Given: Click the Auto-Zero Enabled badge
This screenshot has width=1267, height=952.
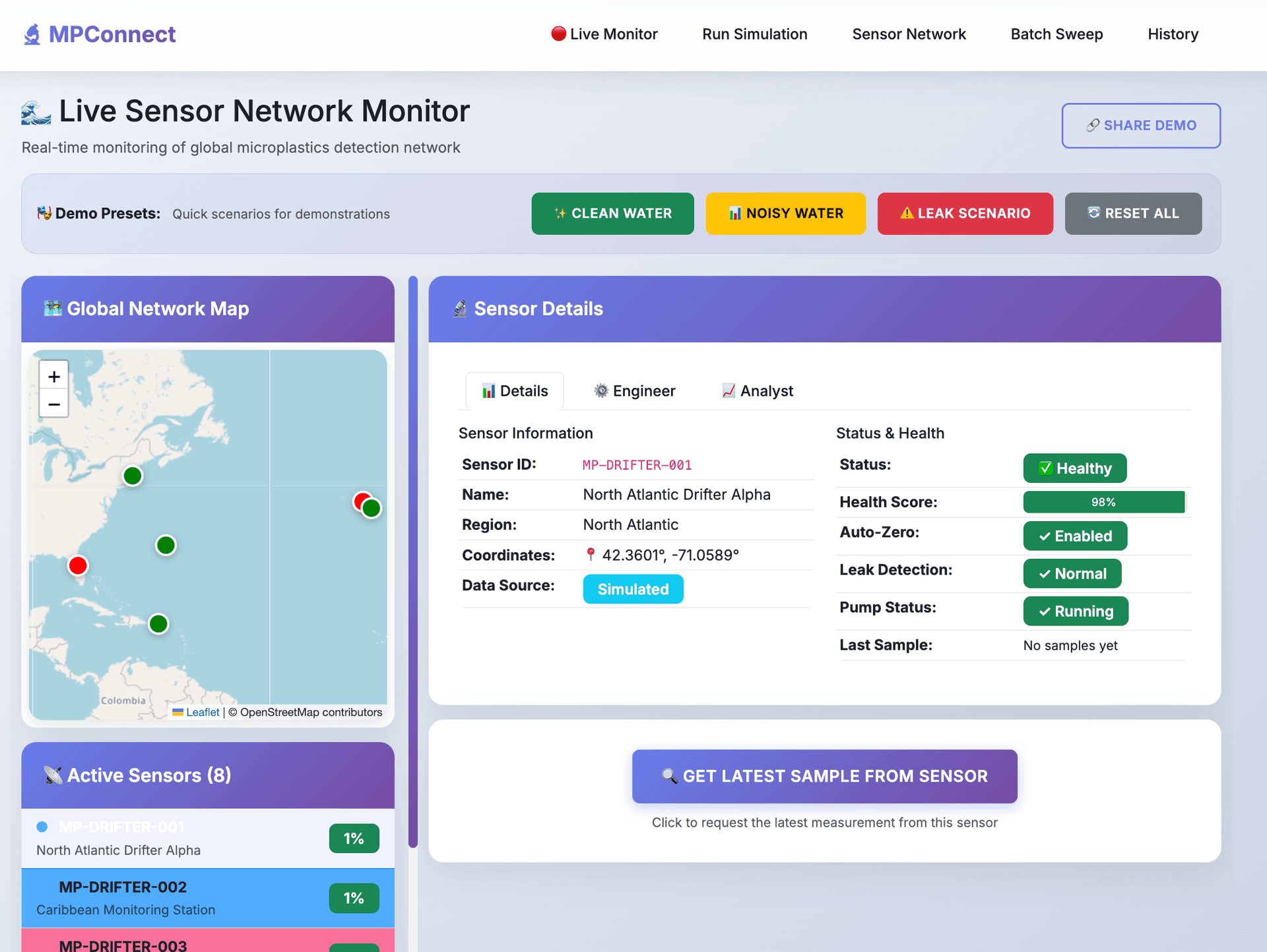Looking at the screenshot, I should pyautogui.click(x=1075, y=536).
